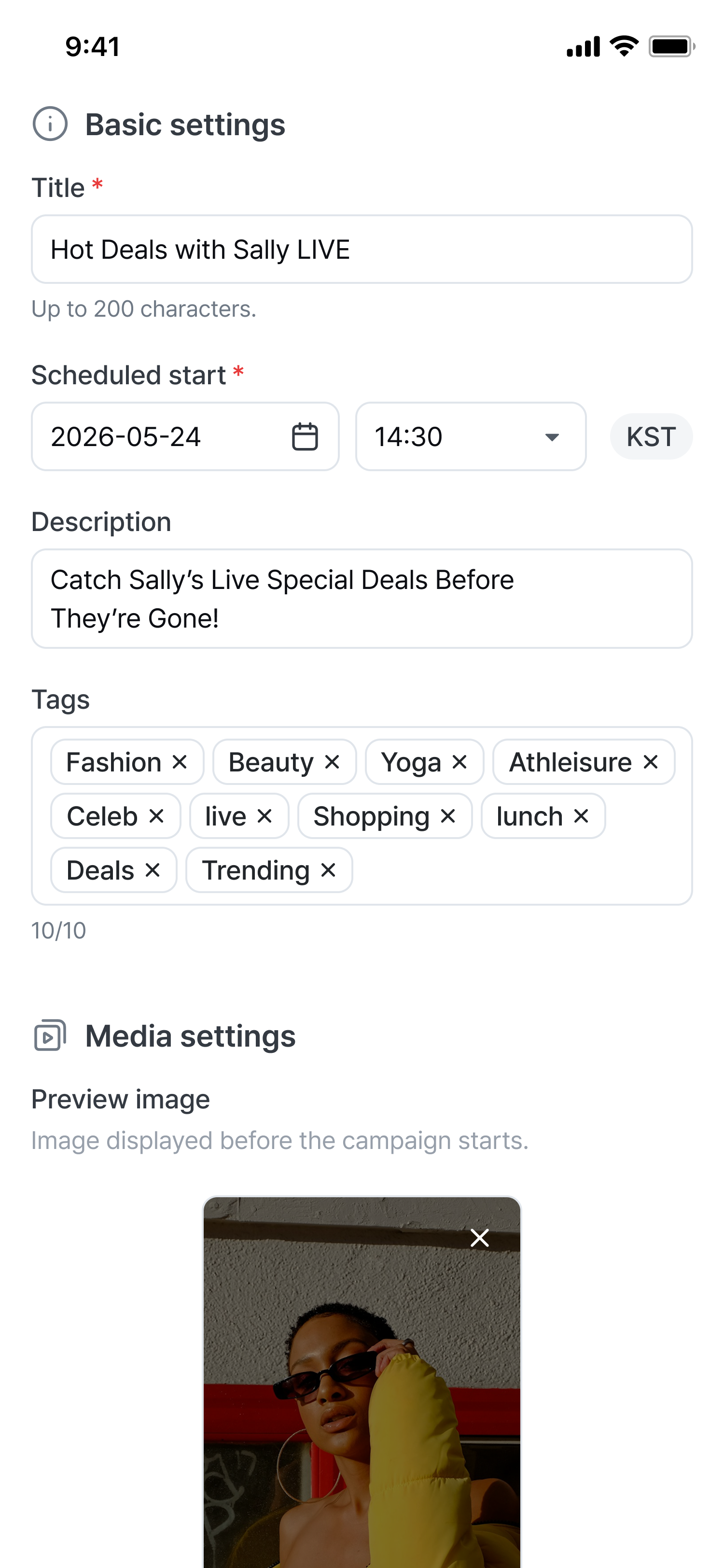This screenshot has width=724, height=1568.
Task: Open the 2026-05-24 date field
Action: (185, 436)
